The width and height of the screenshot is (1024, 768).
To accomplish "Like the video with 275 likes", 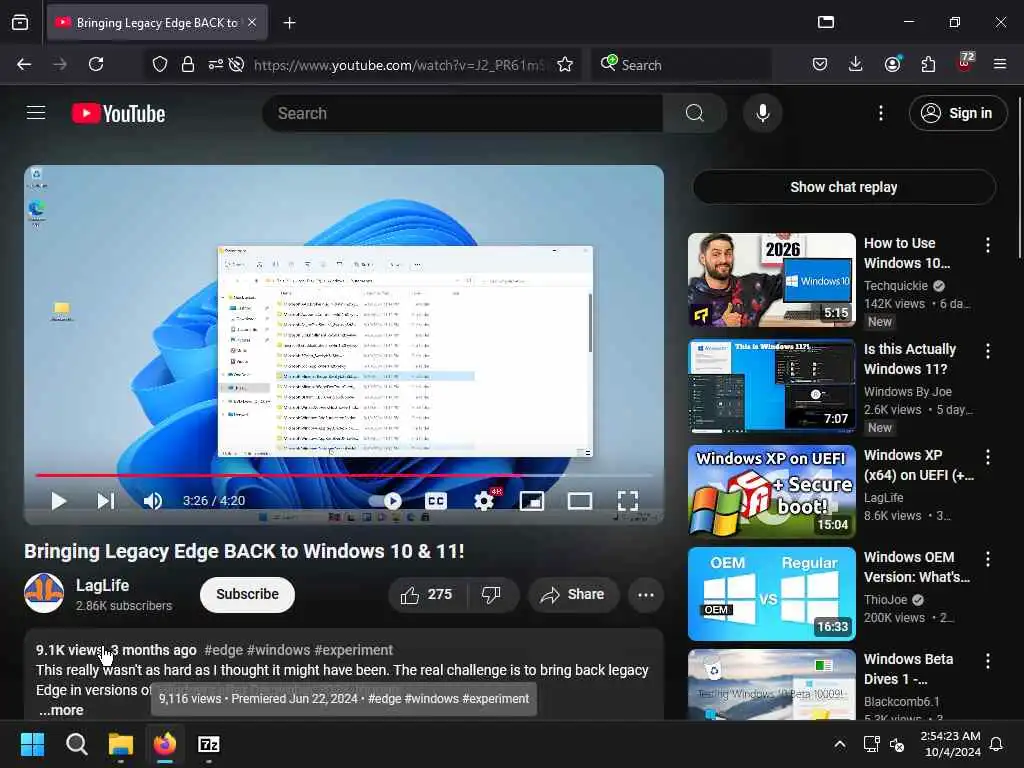I will coord(428,594).
